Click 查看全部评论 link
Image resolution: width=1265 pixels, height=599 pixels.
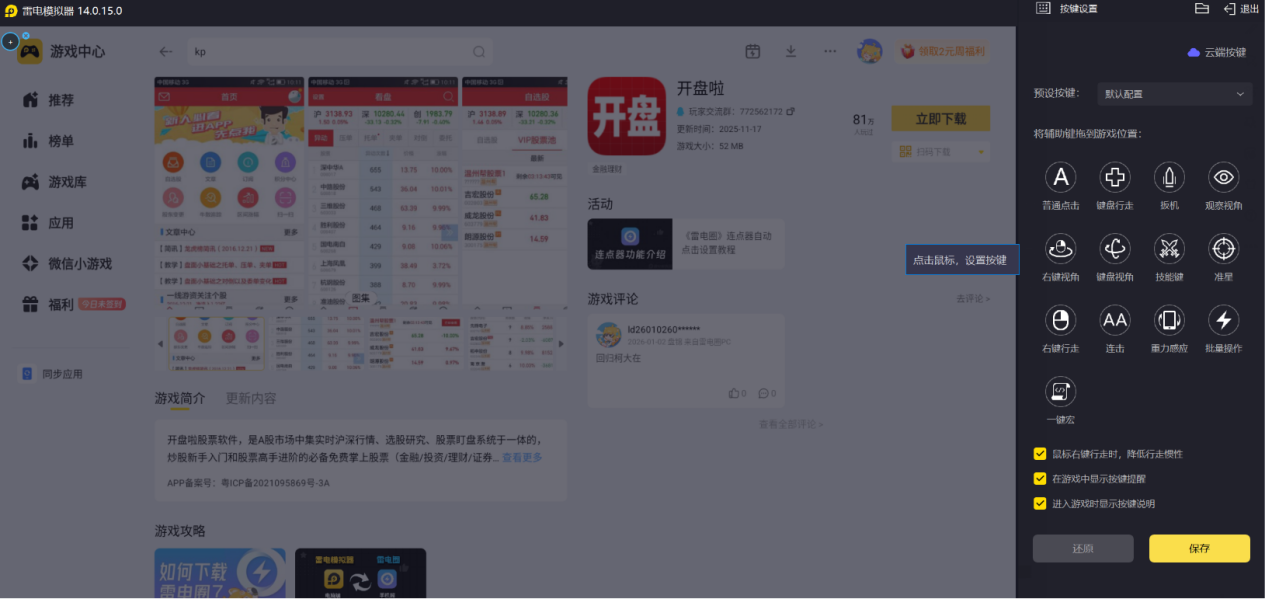click(x=790, y=424)
